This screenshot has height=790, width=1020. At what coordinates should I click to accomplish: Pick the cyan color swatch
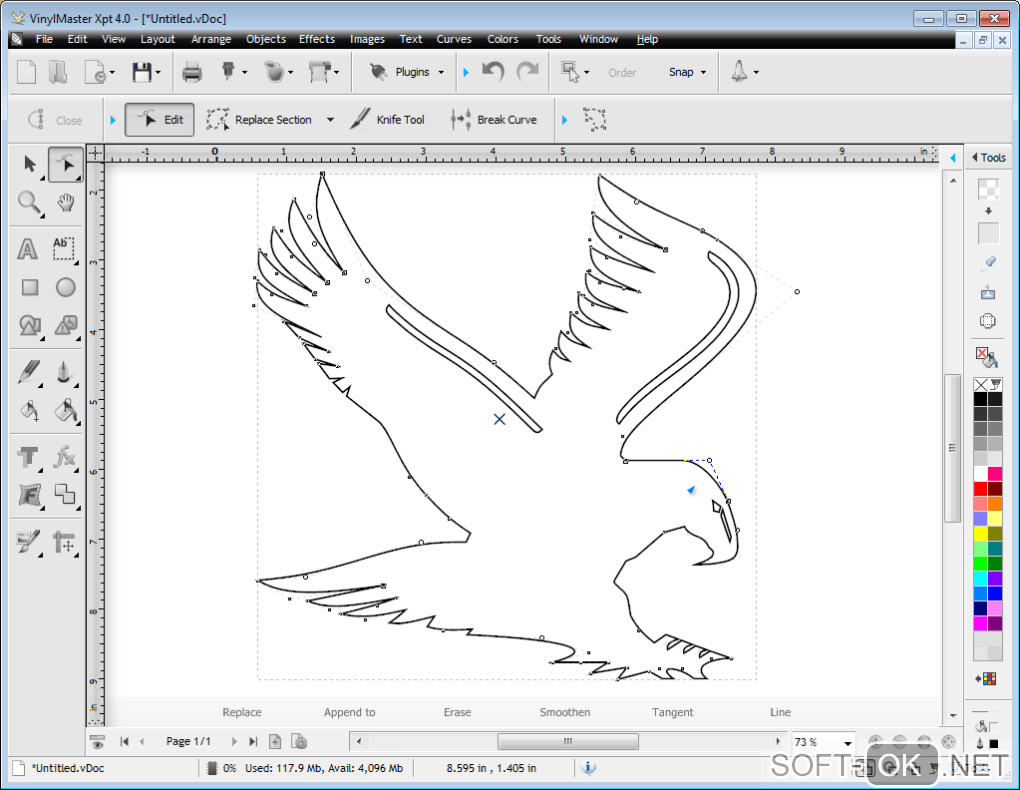pyautogui.click(x=980, y=578)
